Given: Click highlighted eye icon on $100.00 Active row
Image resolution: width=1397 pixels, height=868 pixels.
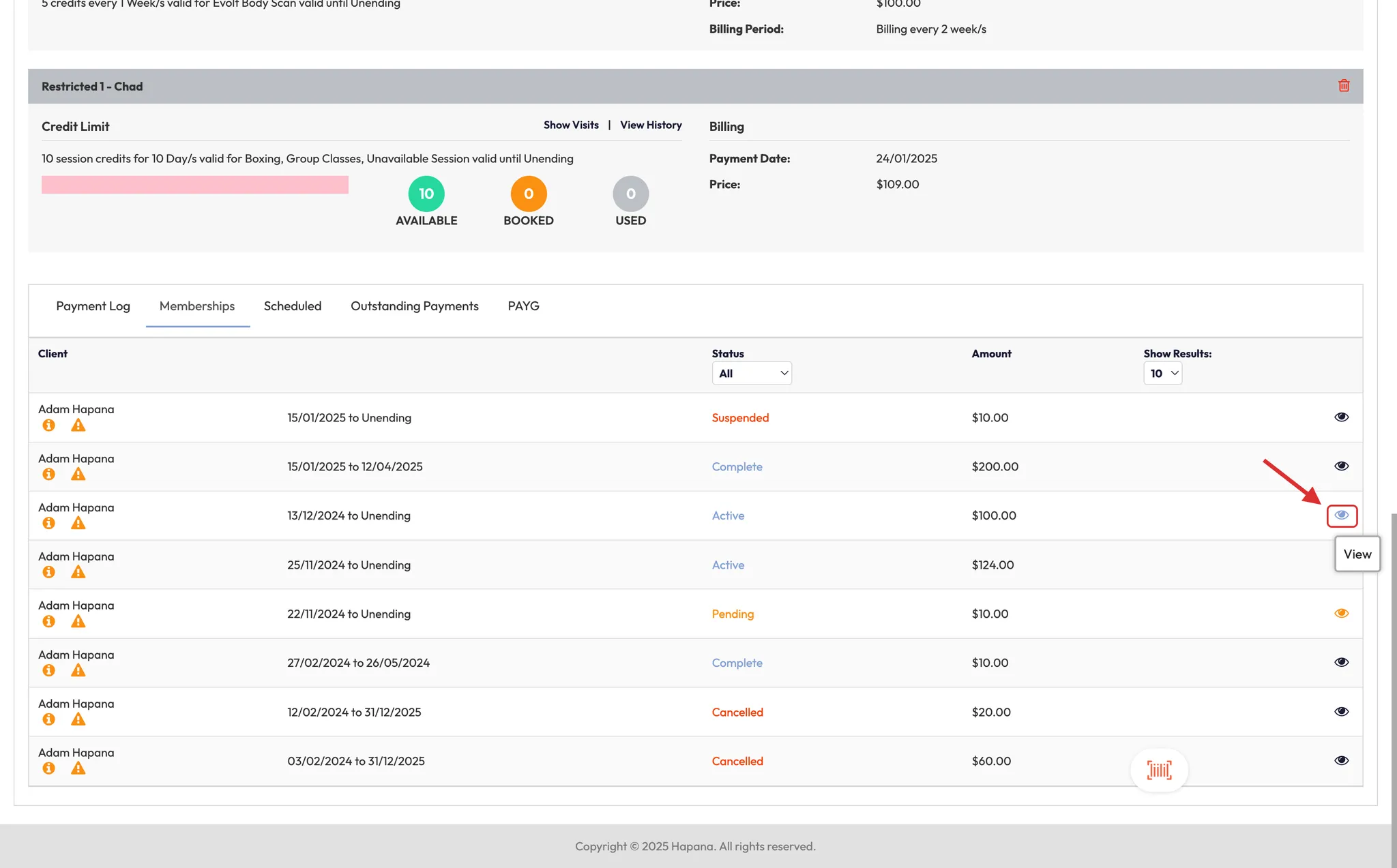Looking at the screenshot, I should 1341,515.
